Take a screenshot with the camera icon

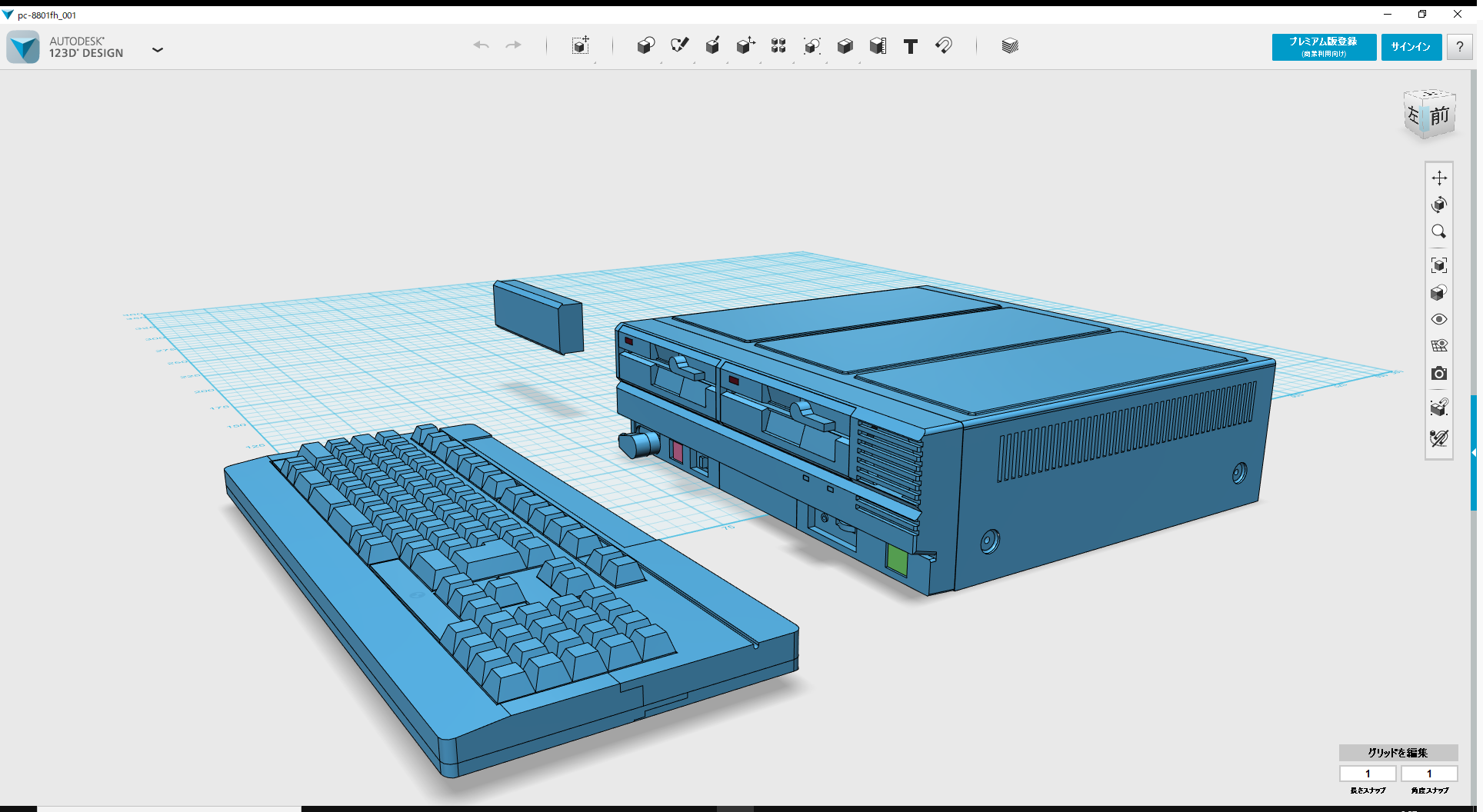[1439, 374]
